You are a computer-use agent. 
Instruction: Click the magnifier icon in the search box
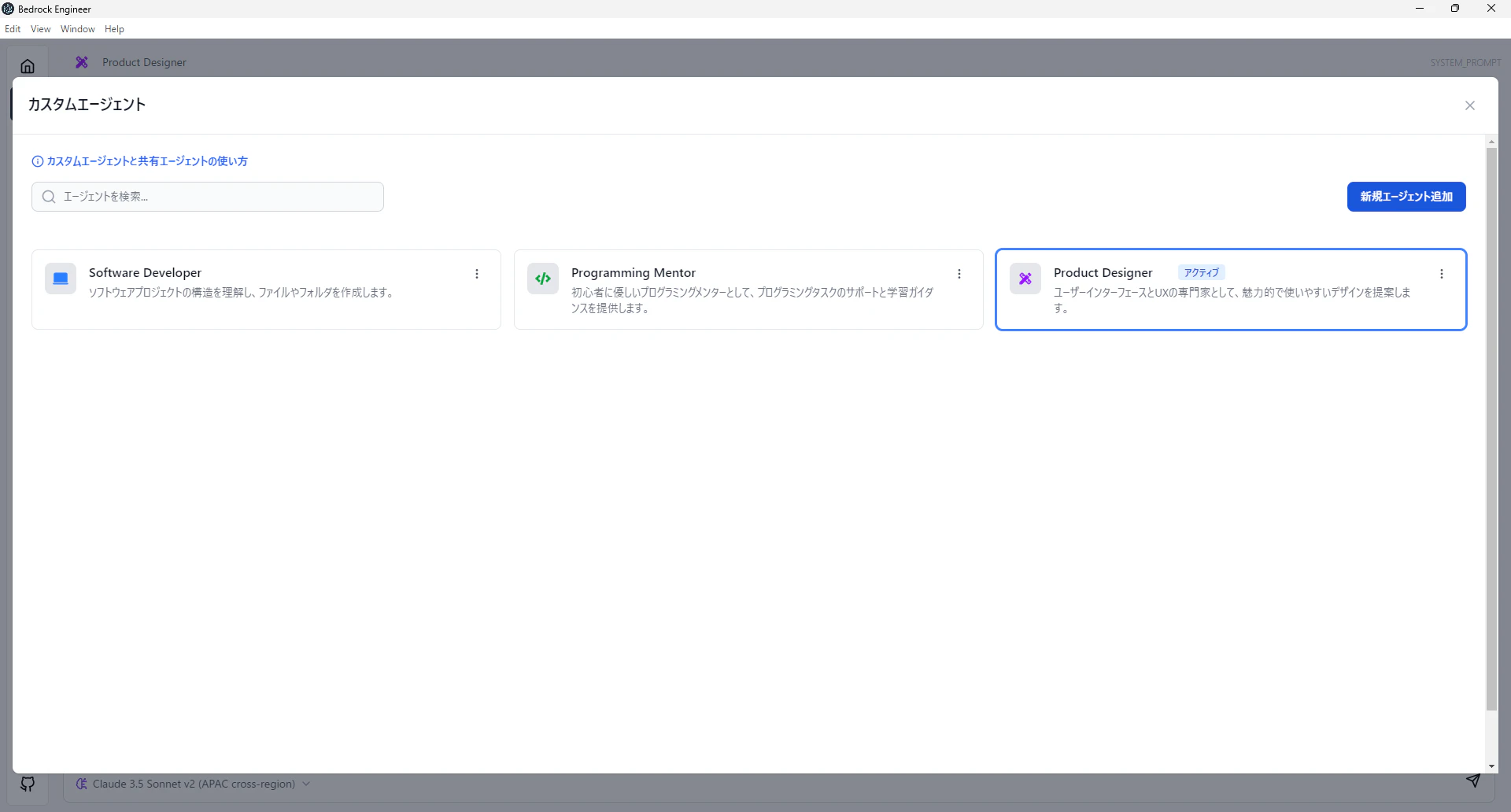pyautogui.click(x=49, y=197)
